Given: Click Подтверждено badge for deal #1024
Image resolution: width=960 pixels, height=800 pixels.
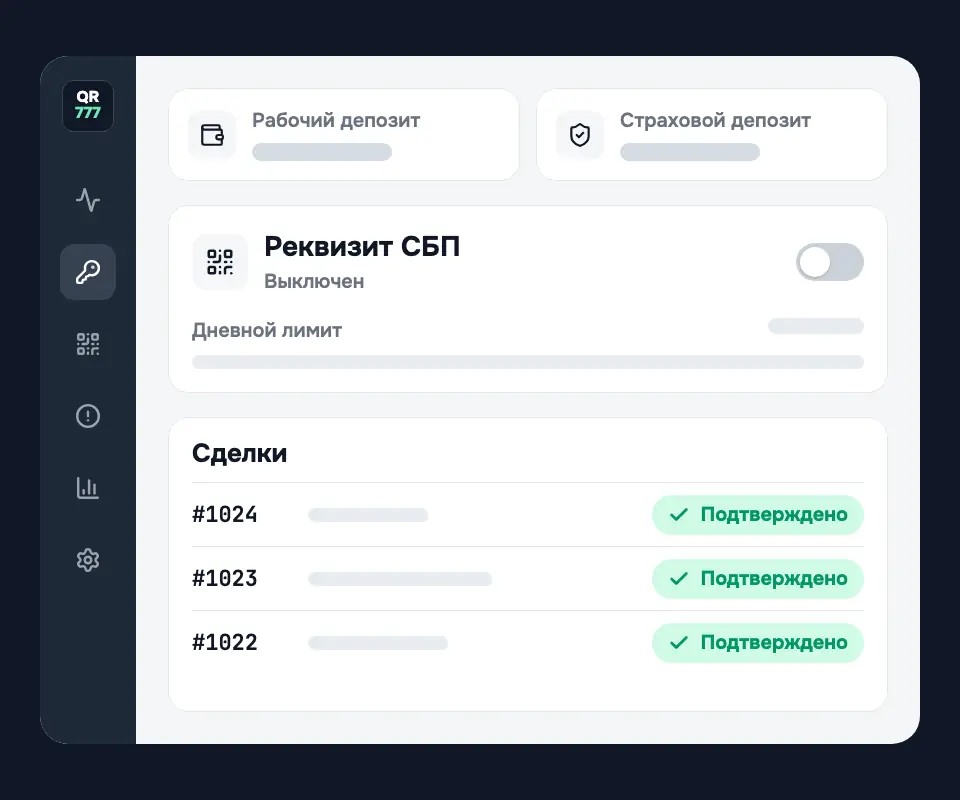Looking at the screenshot, I should [x=758, y=515].
